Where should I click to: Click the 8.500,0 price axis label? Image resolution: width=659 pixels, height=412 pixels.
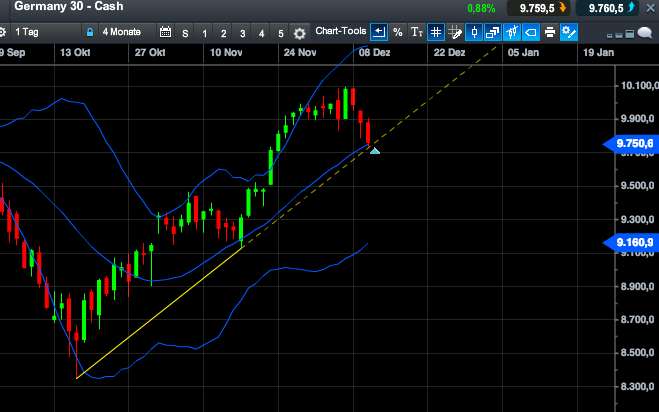tap(638, 353)
